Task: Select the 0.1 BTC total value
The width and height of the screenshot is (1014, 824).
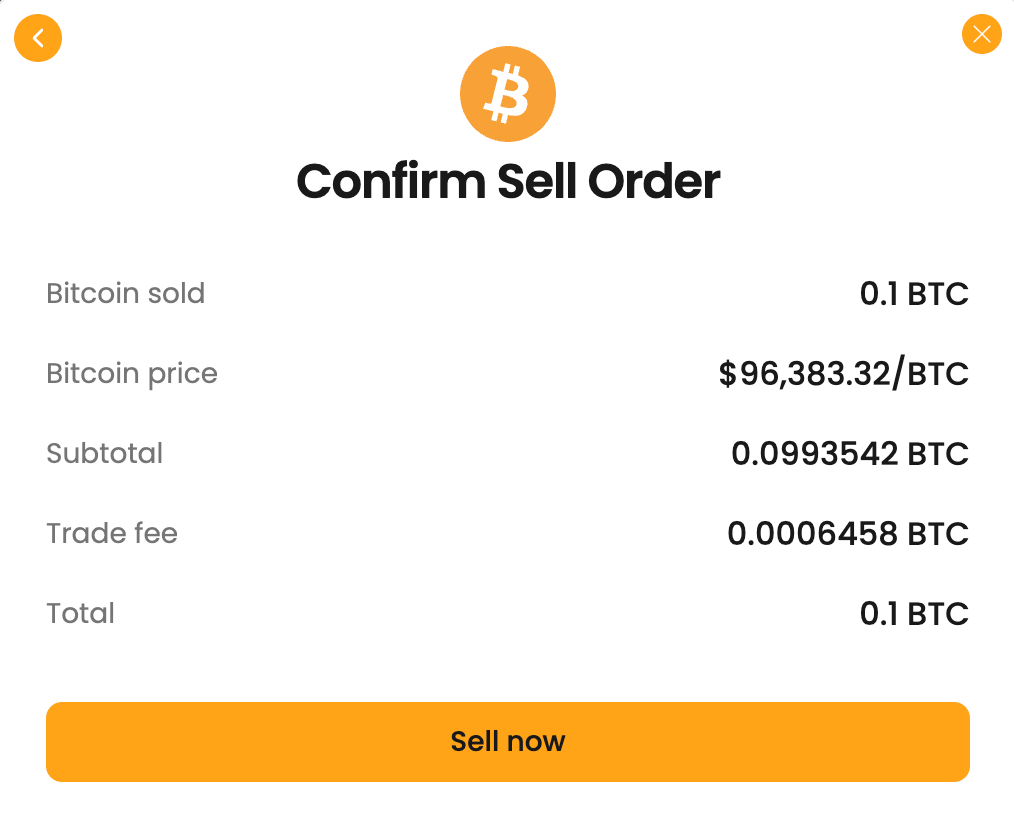Action: click(x=914, y=614)
